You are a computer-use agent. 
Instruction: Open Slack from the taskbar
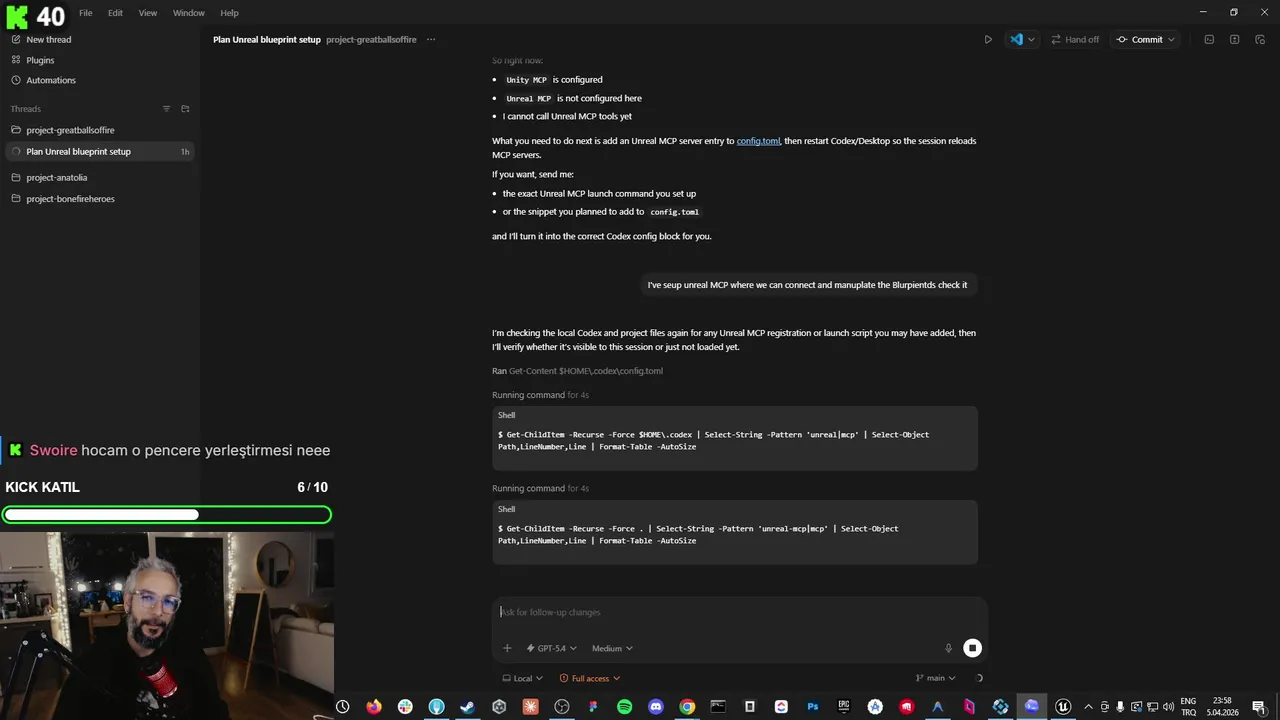[405, 707]
